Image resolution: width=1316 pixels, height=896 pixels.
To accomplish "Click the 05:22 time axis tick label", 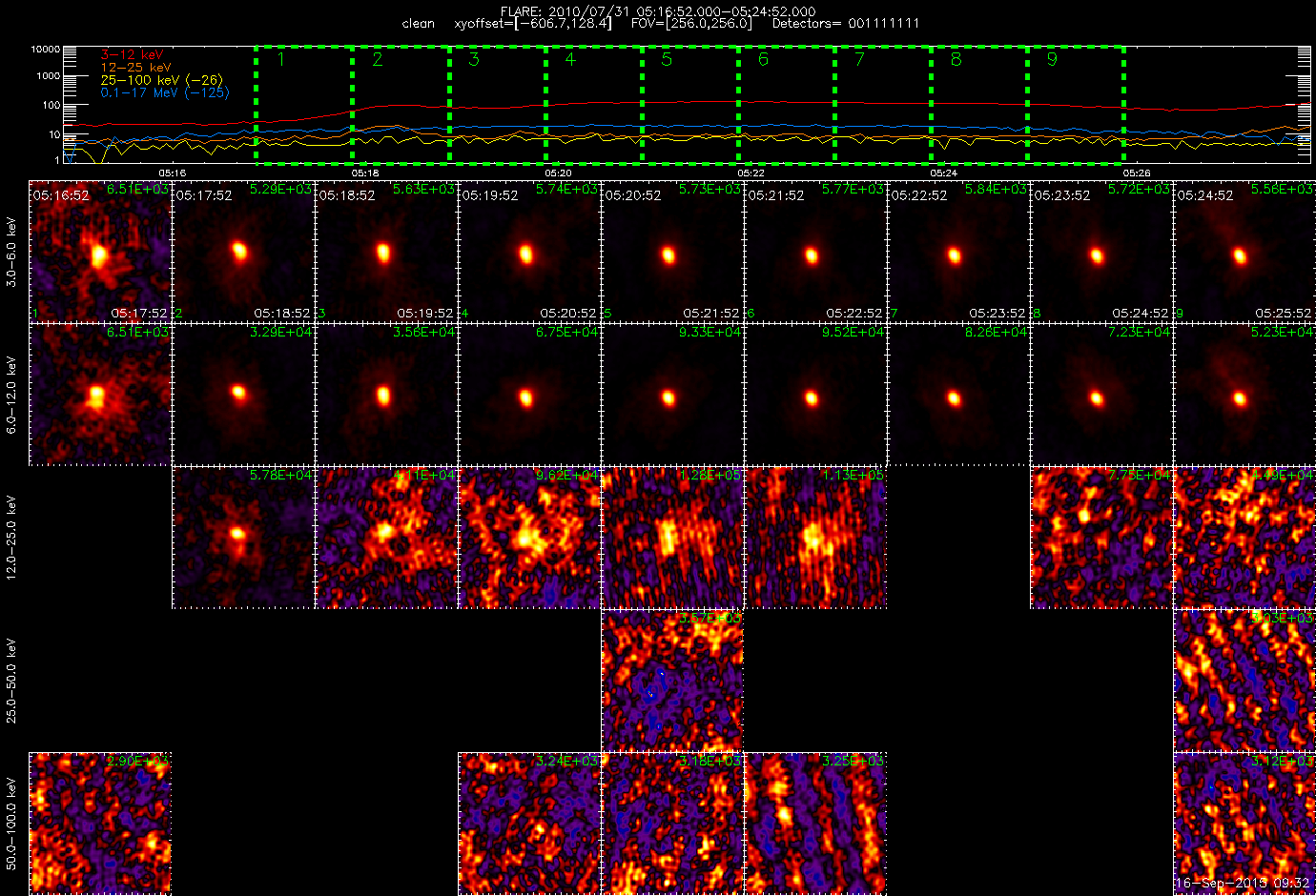I will coord(751,173).
